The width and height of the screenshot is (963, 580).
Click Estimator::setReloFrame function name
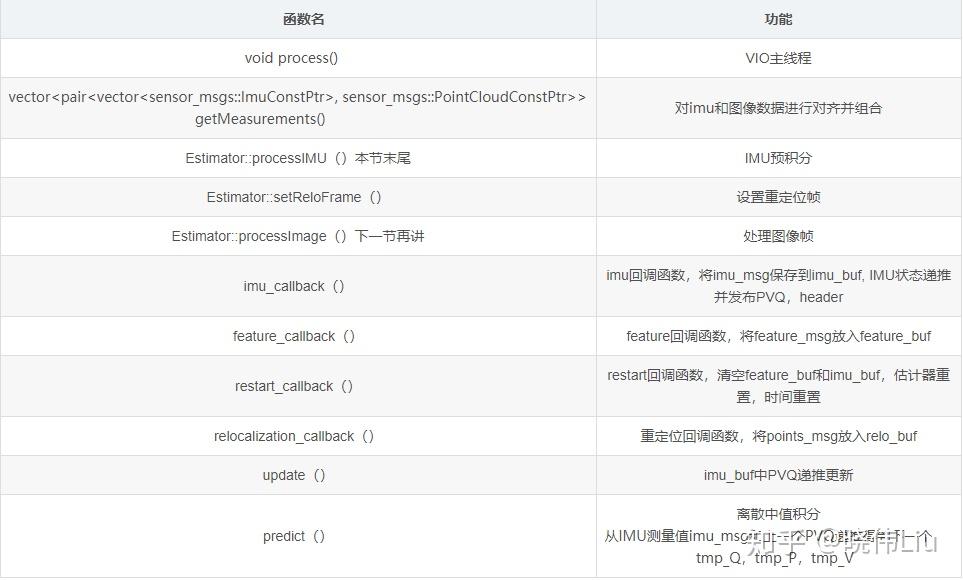296,197
